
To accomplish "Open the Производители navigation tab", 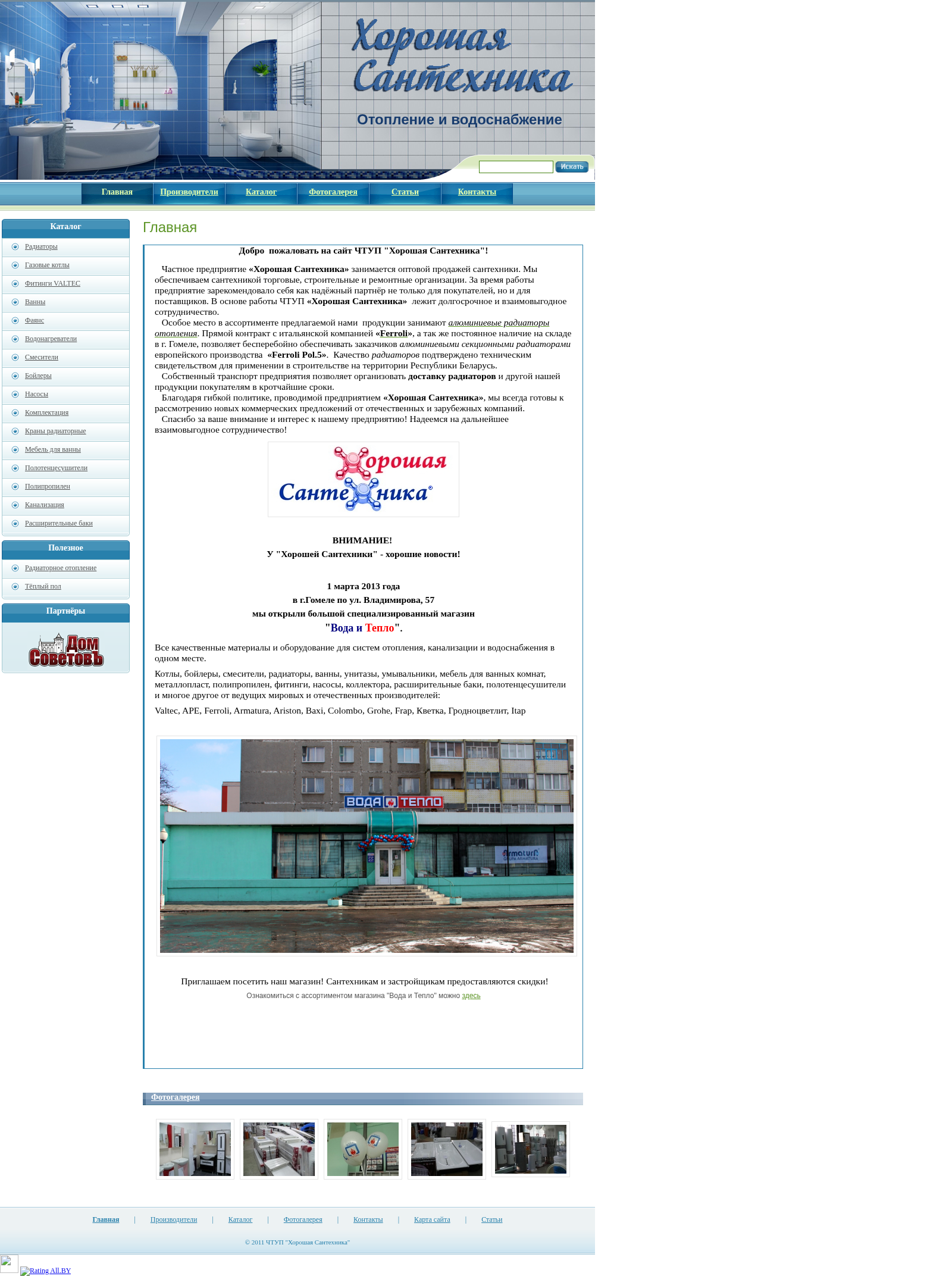I will pyautogui.click(x=189, y=192).
